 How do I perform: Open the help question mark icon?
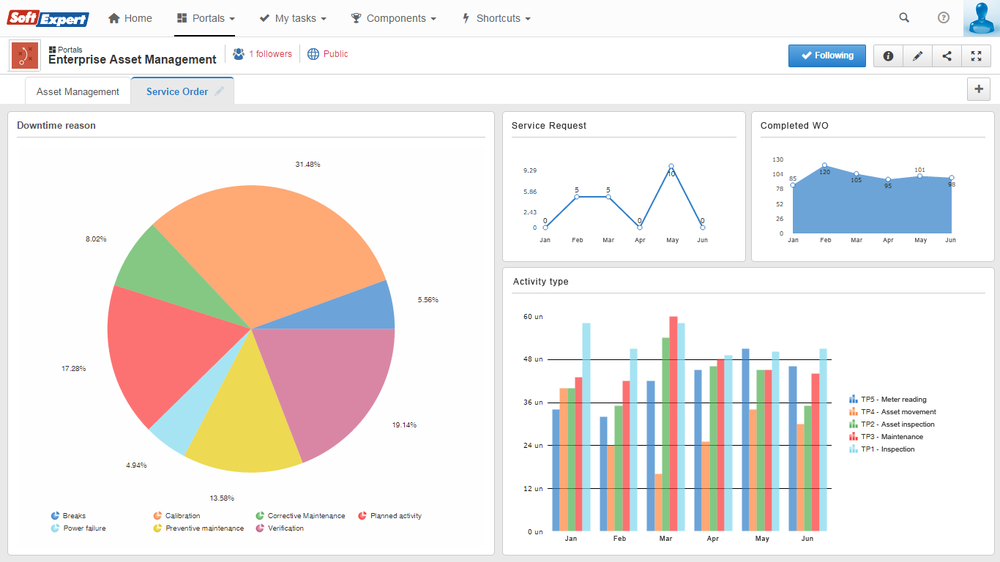(x=943, y=18)
